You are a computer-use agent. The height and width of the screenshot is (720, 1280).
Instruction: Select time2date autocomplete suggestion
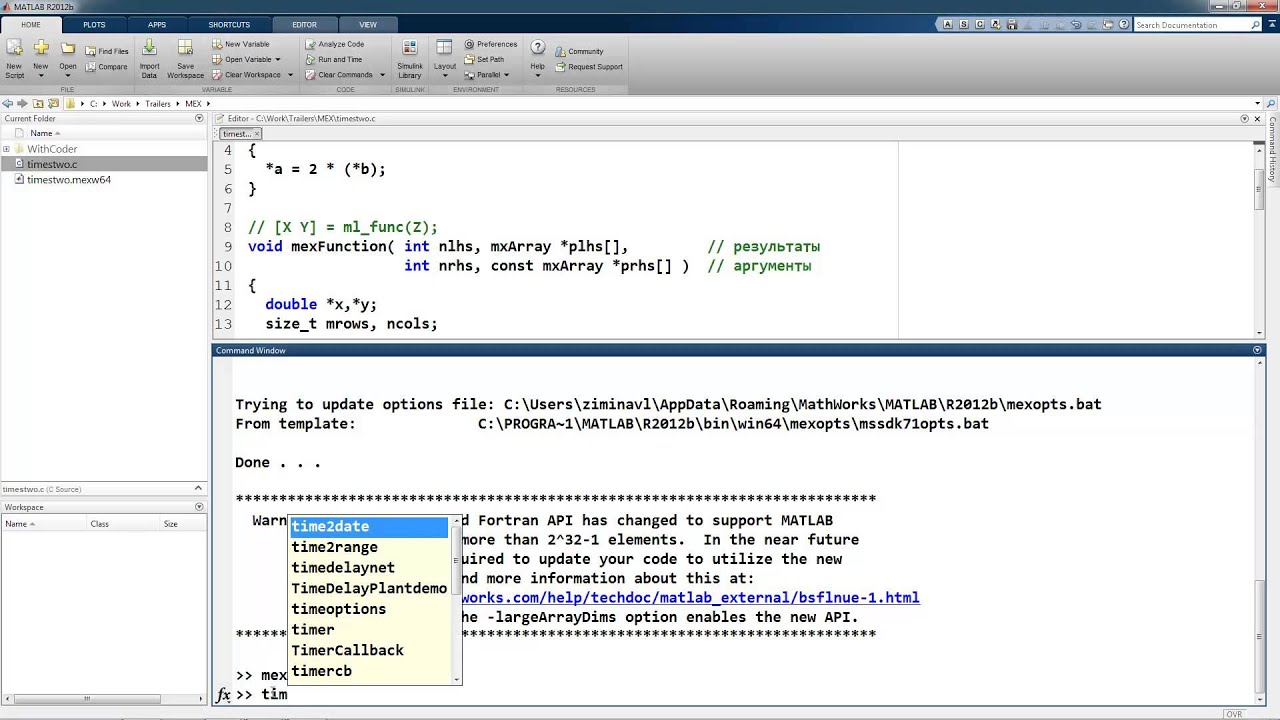click(x=369, y=527)
